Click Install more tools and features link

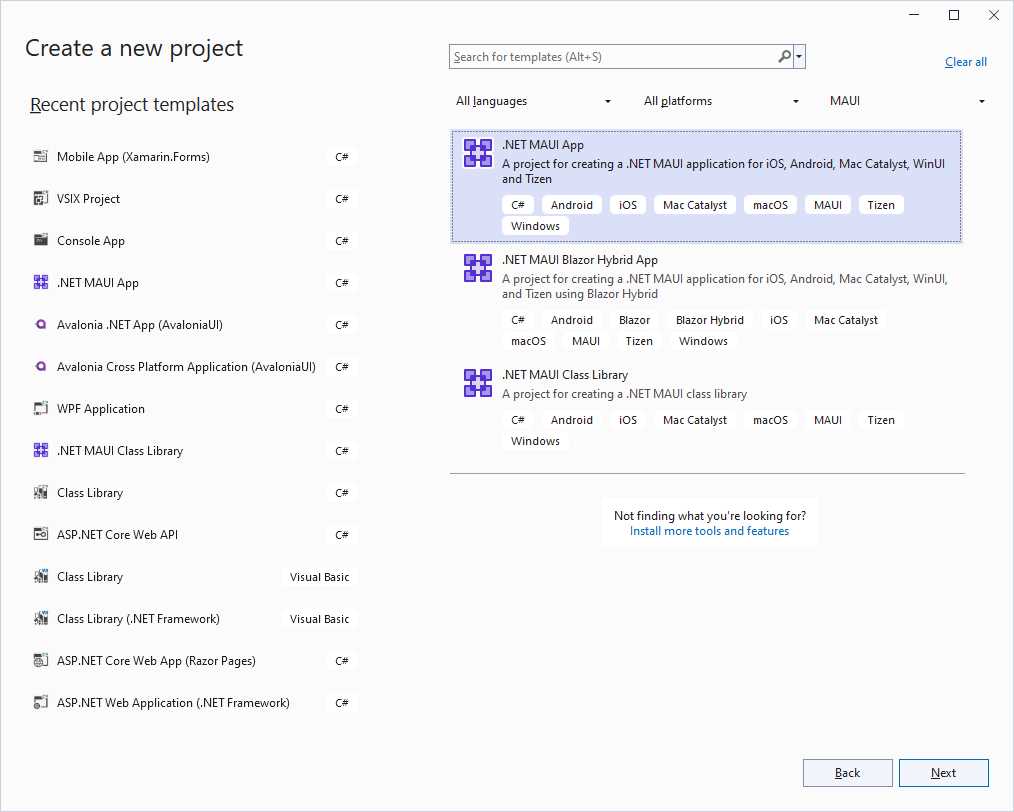(x=709, y=531)
